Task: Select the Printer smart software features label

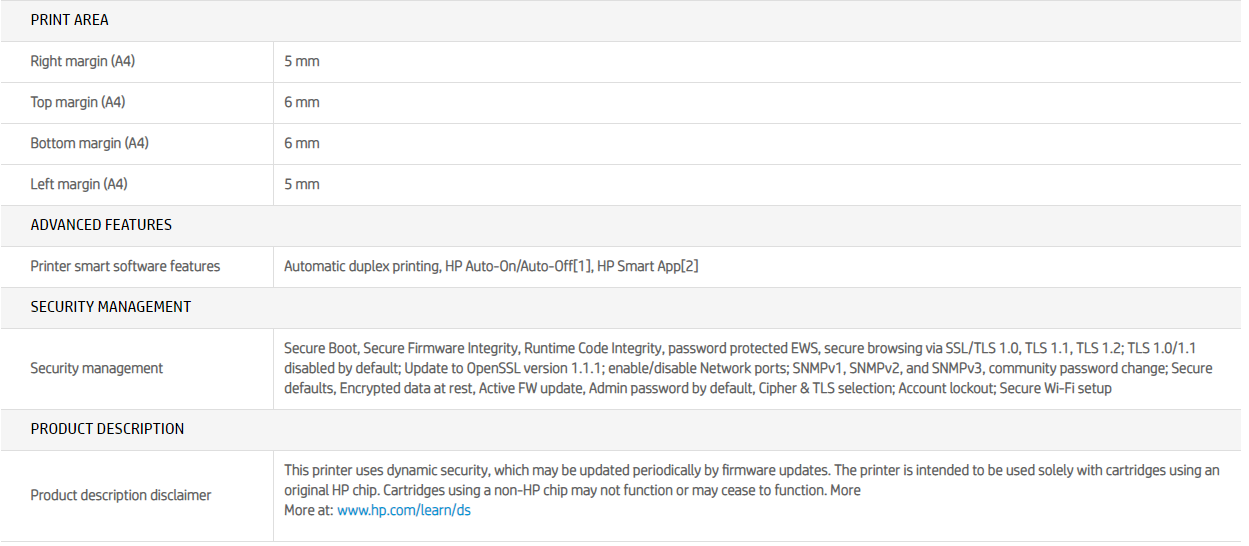Action: click(125, 266)
